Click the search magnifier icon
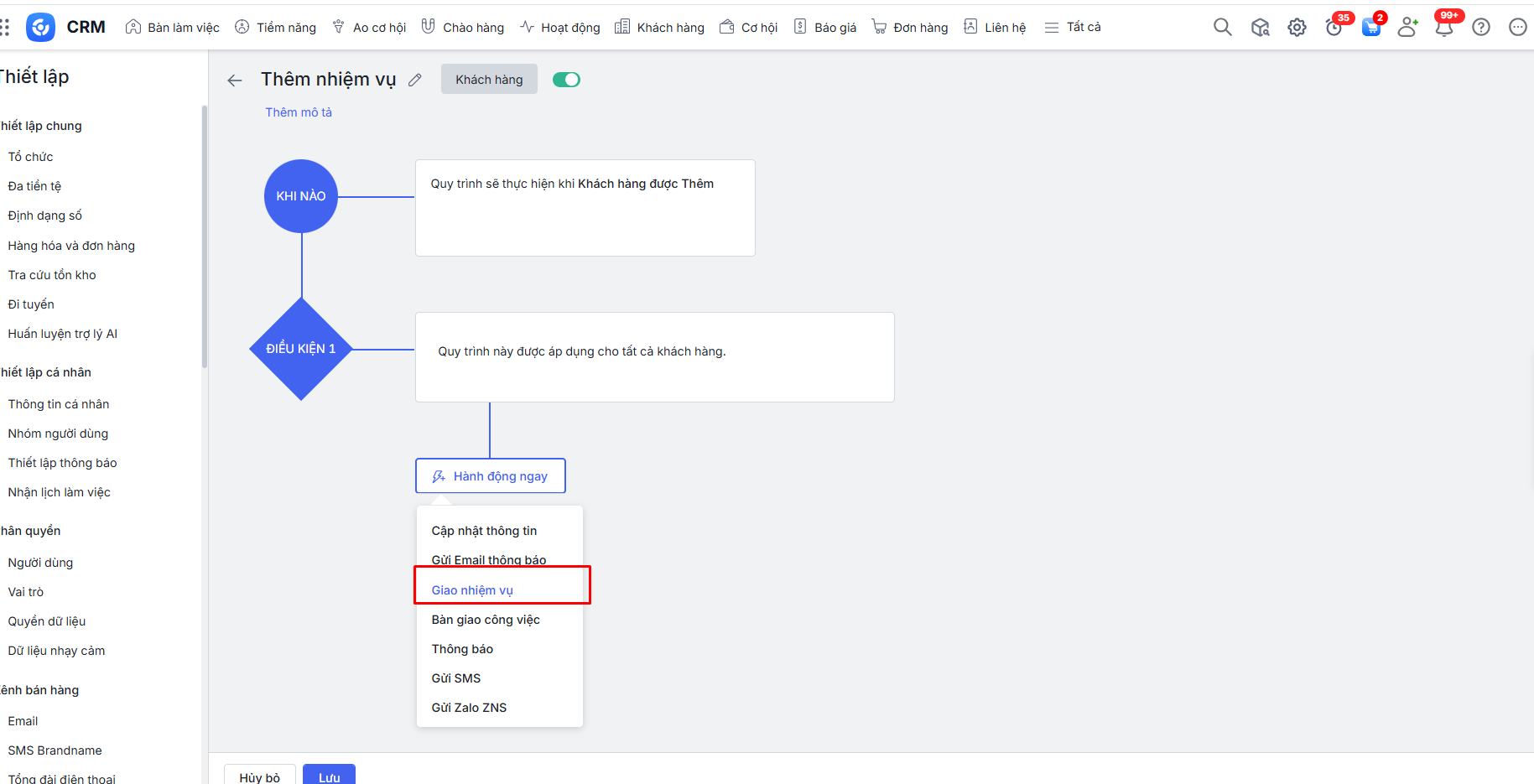The height and width of the screenshot is (784, 1534). 1222,28
